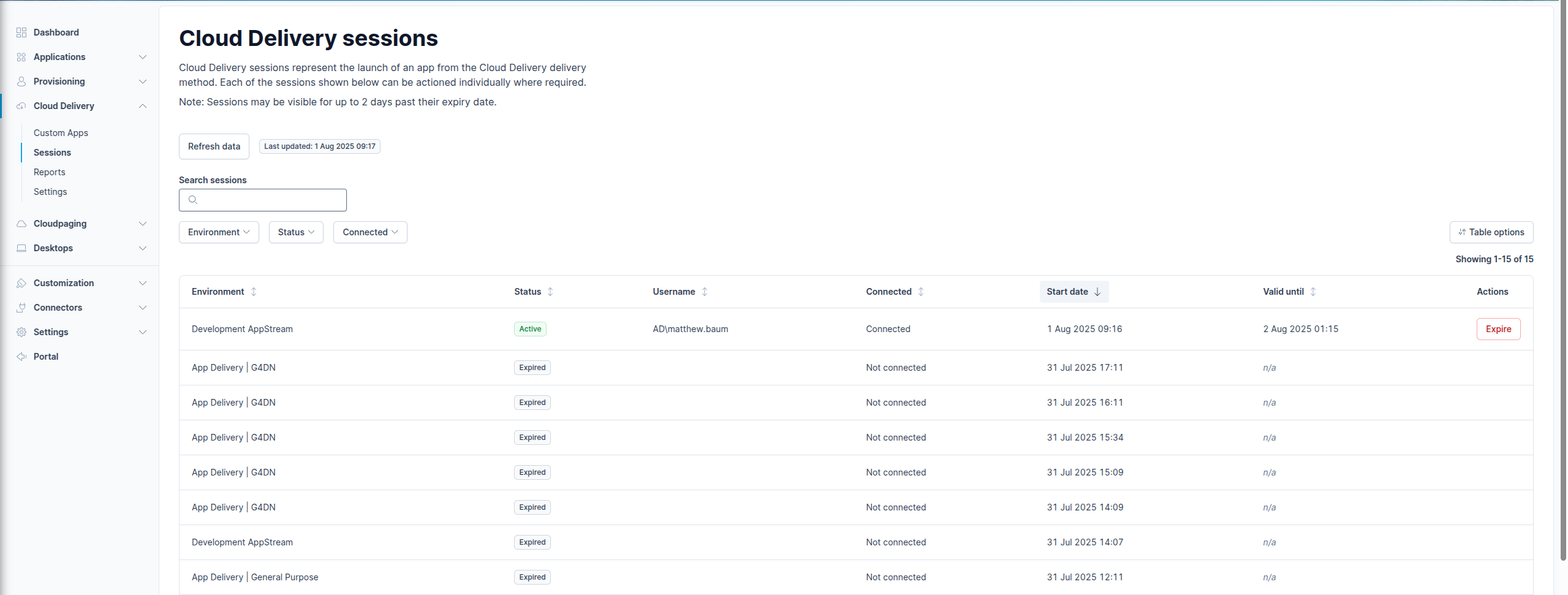The image size is (1568, 595).
Task: Open the Environment filter dropdown
Action: click(x=219, y=232)
